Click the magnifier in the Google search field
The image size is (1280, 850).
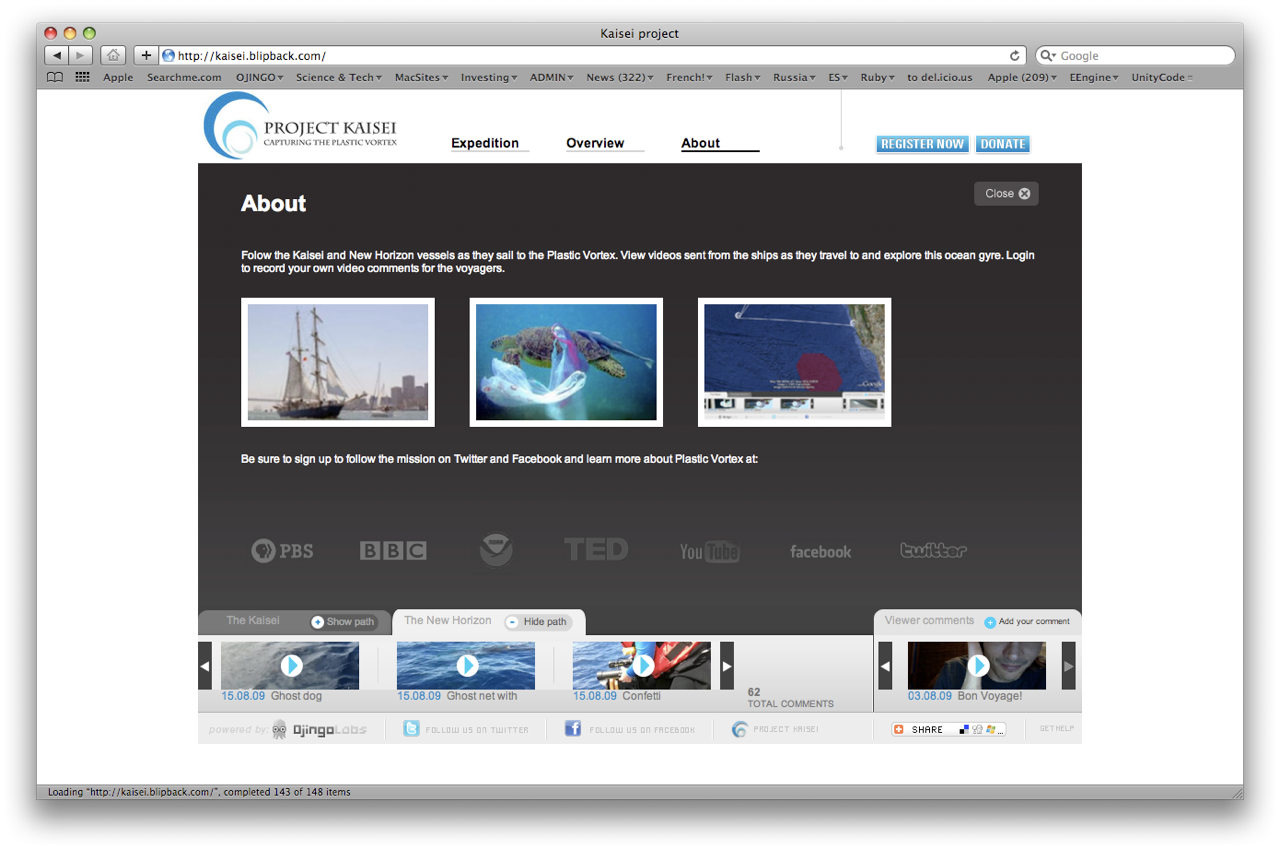point(1048,56)
